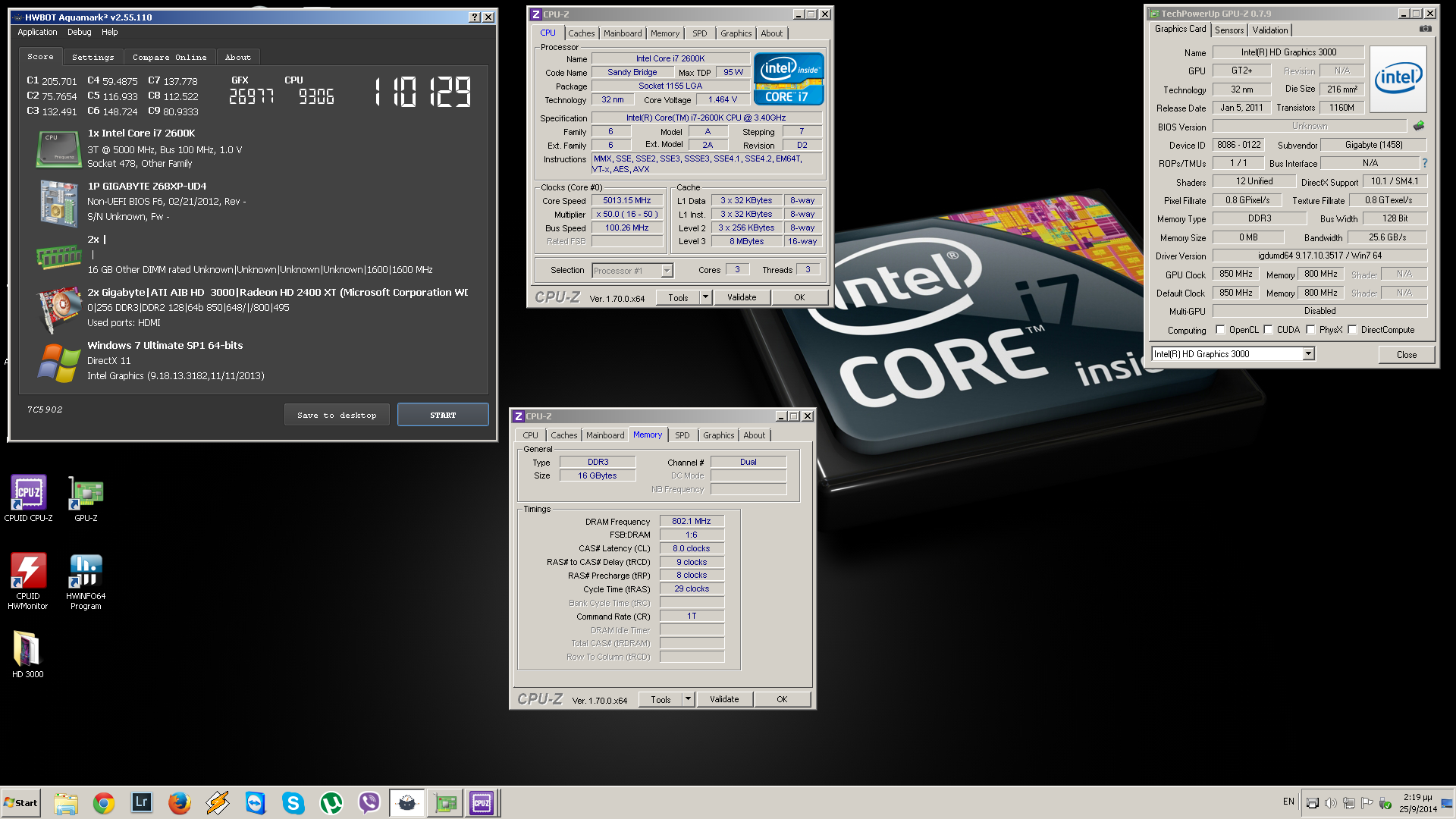Open the HD 3000 desktop archive
Viewport: 1456px width, 819px height.
[x=28, y=654]
